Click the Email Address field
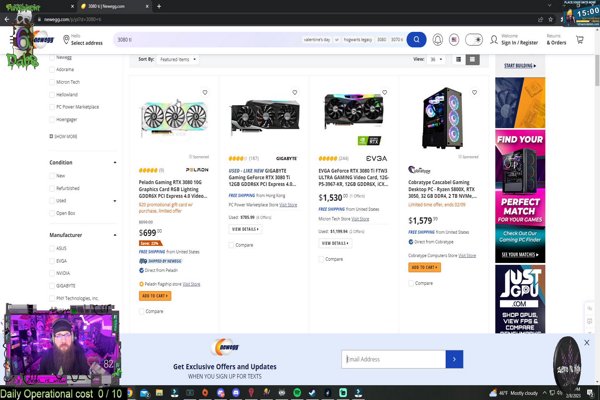 pos(394,359)
